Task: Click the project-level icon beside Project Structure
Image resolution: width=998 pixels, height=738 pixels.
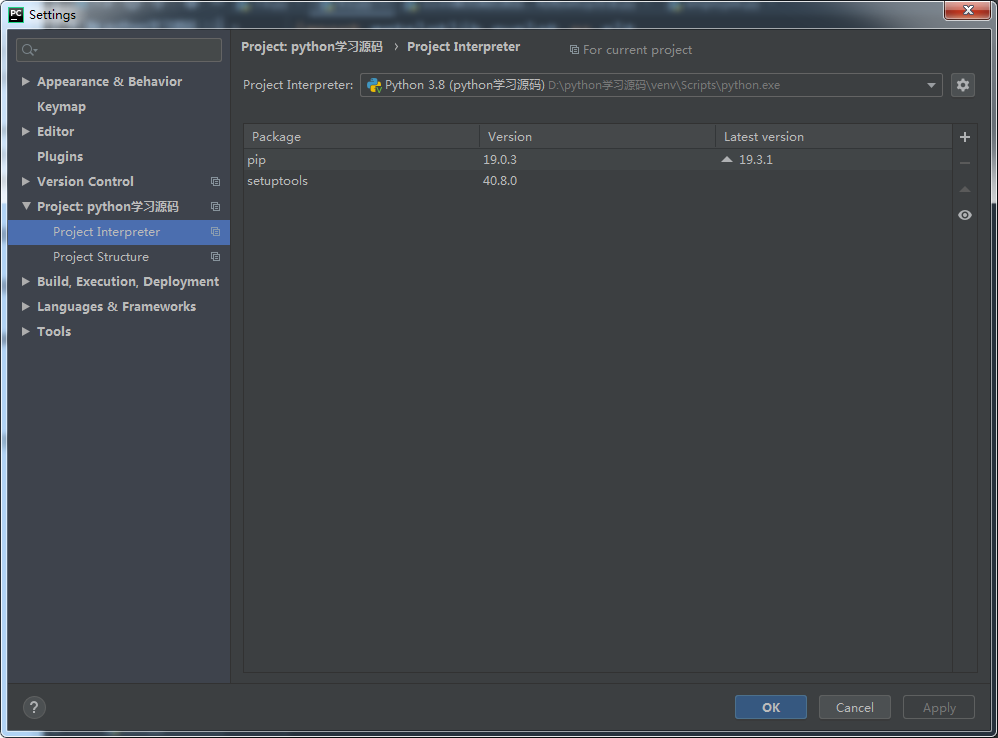Action: tap(215, 256)
